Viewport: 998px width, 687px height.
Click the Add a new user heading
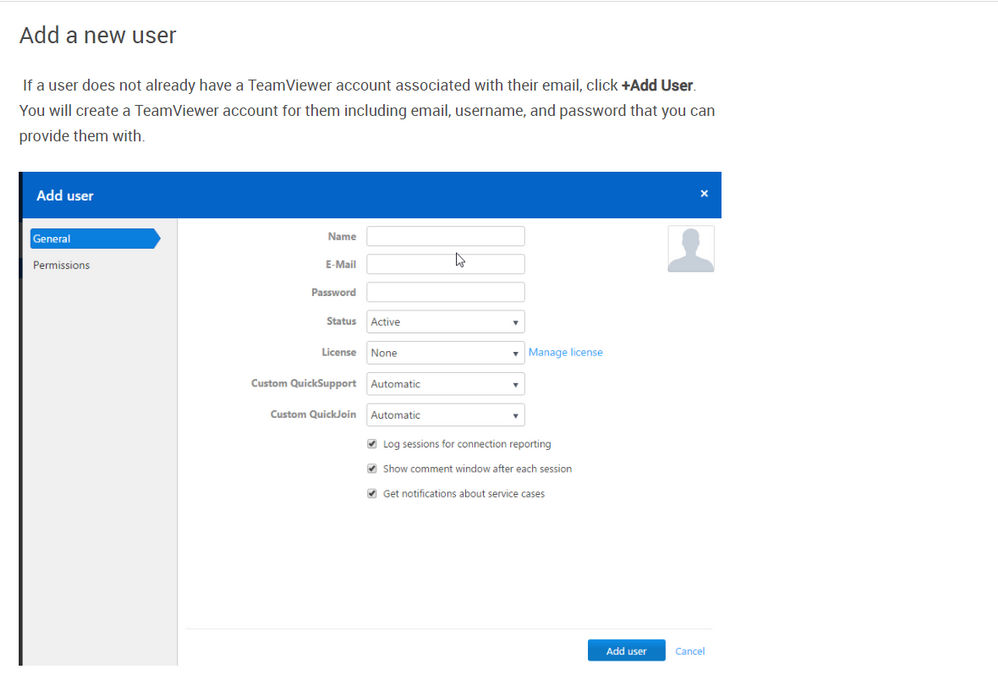pyautogui.click(x=97, y=35)
